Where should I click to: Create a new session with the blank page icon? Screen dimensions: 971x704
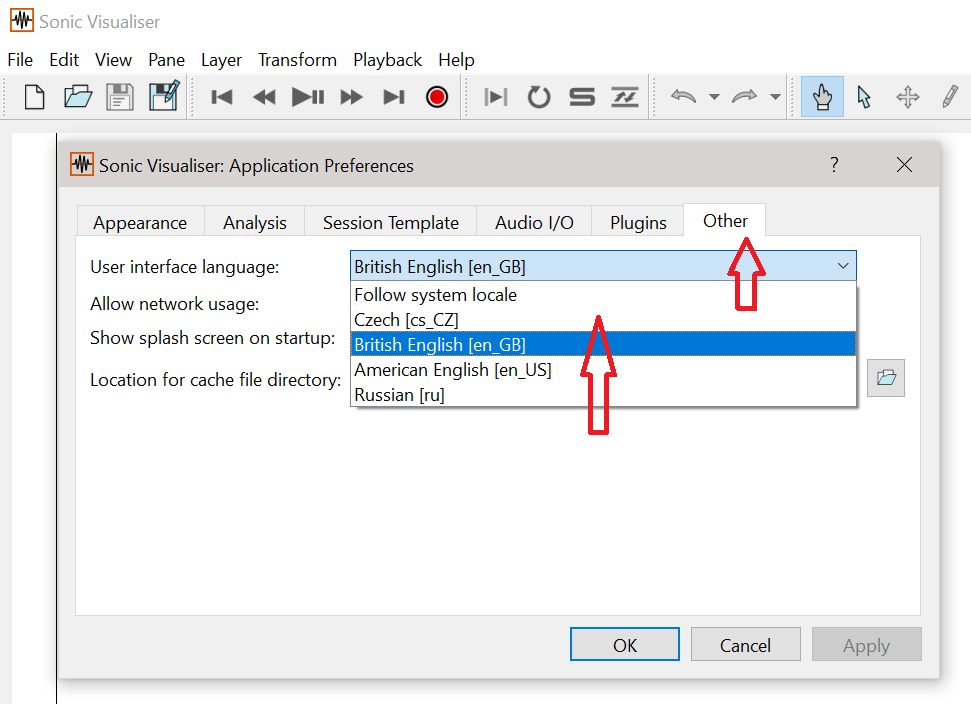(35, 97)
